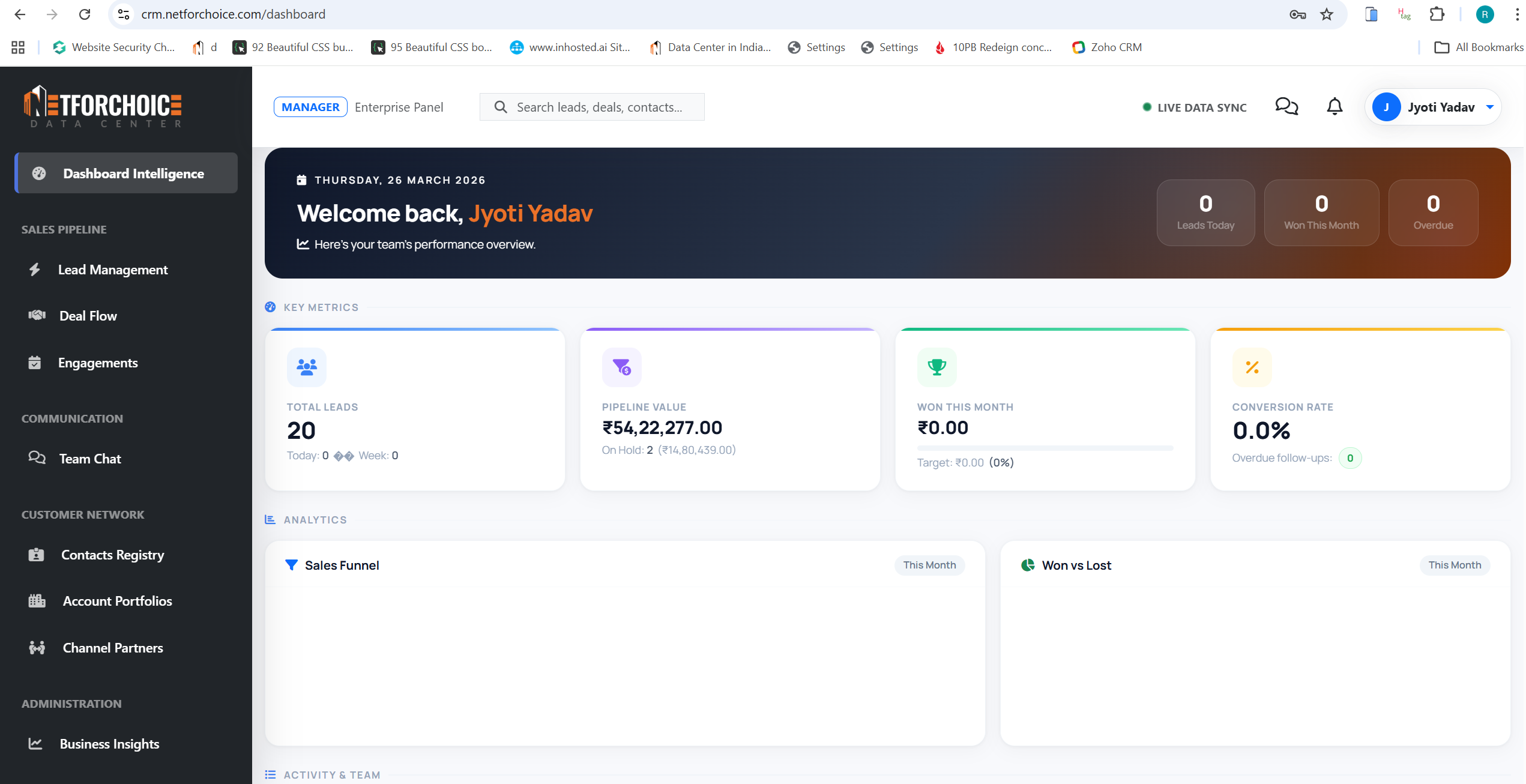Go to Deal Flow section

click(x=88, y=316)
